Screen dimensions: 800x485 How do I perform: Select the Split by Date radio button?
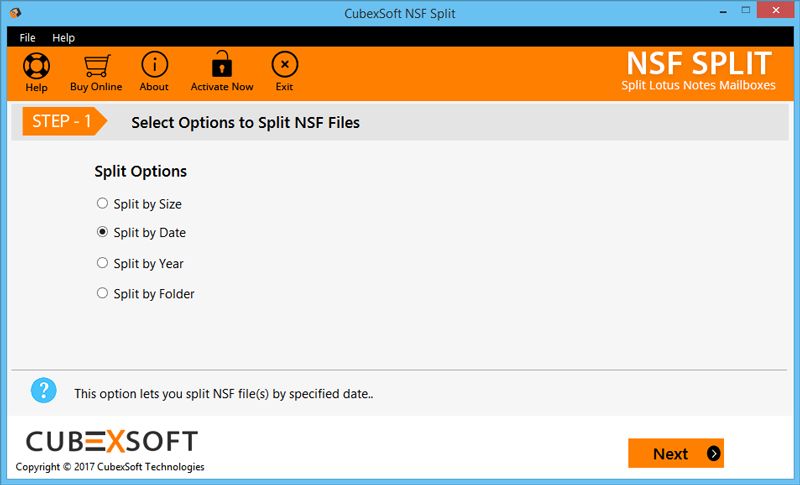coord(103,232)
